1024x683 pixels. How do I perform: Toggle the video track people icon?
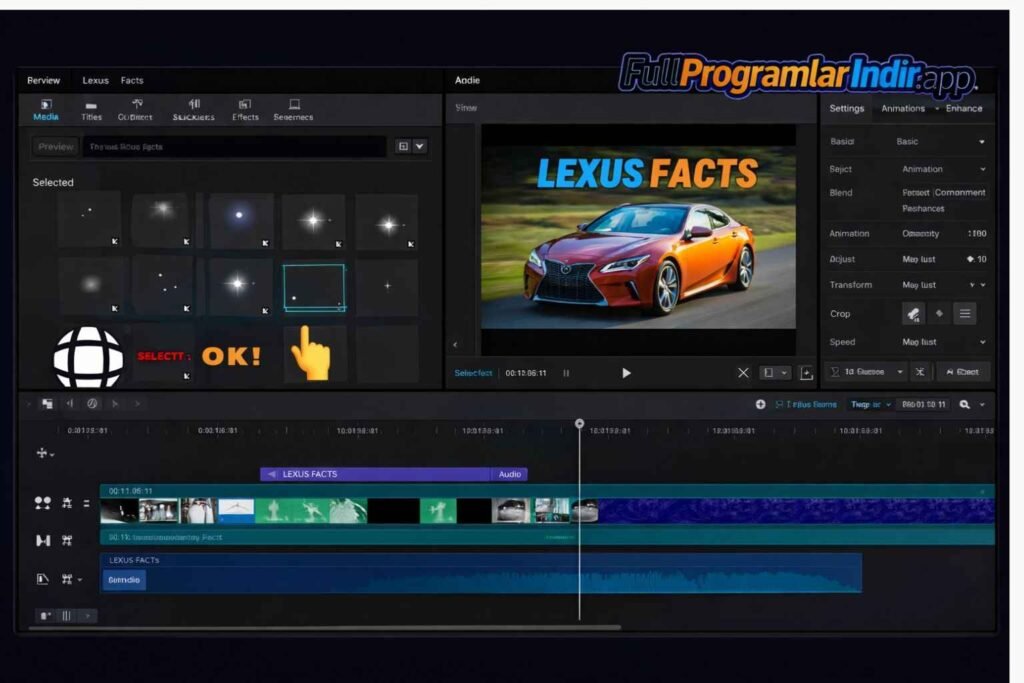click(43, 503)
